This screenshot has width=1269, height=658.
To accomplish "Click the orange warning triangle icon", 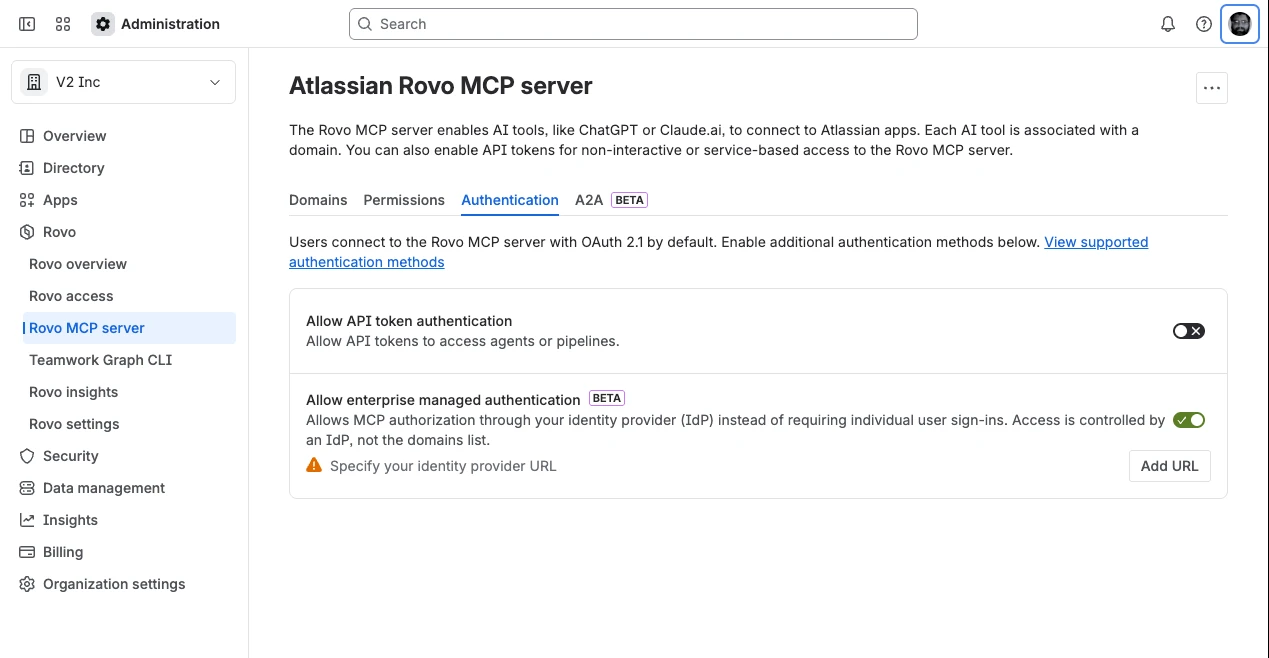I will [x=314, y=465].
